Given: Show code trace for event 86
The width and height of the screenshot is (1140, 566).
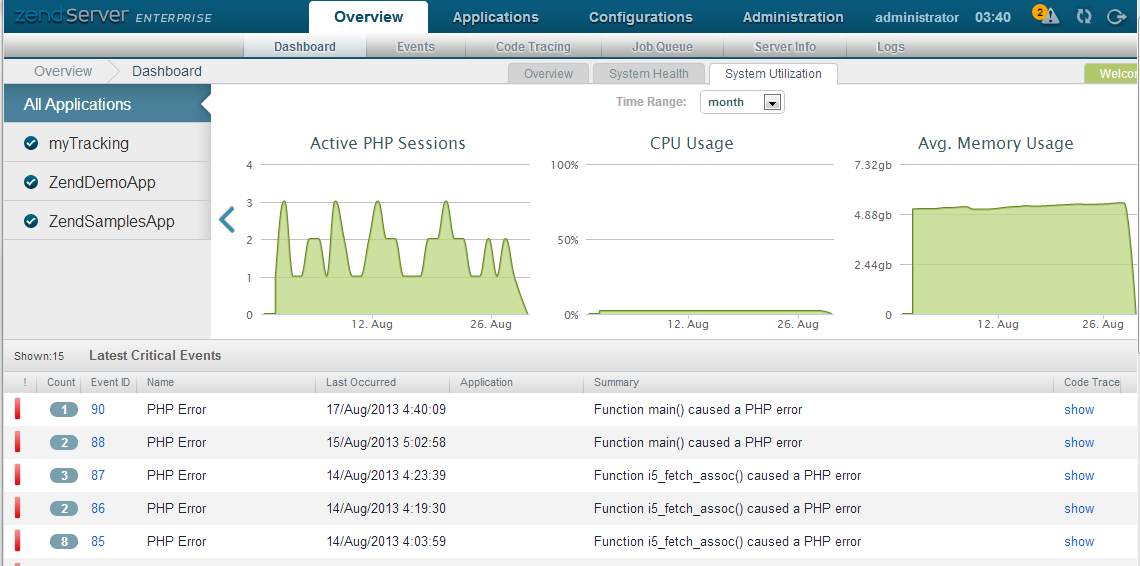Looking at the screenshot, I should 1079,509.
